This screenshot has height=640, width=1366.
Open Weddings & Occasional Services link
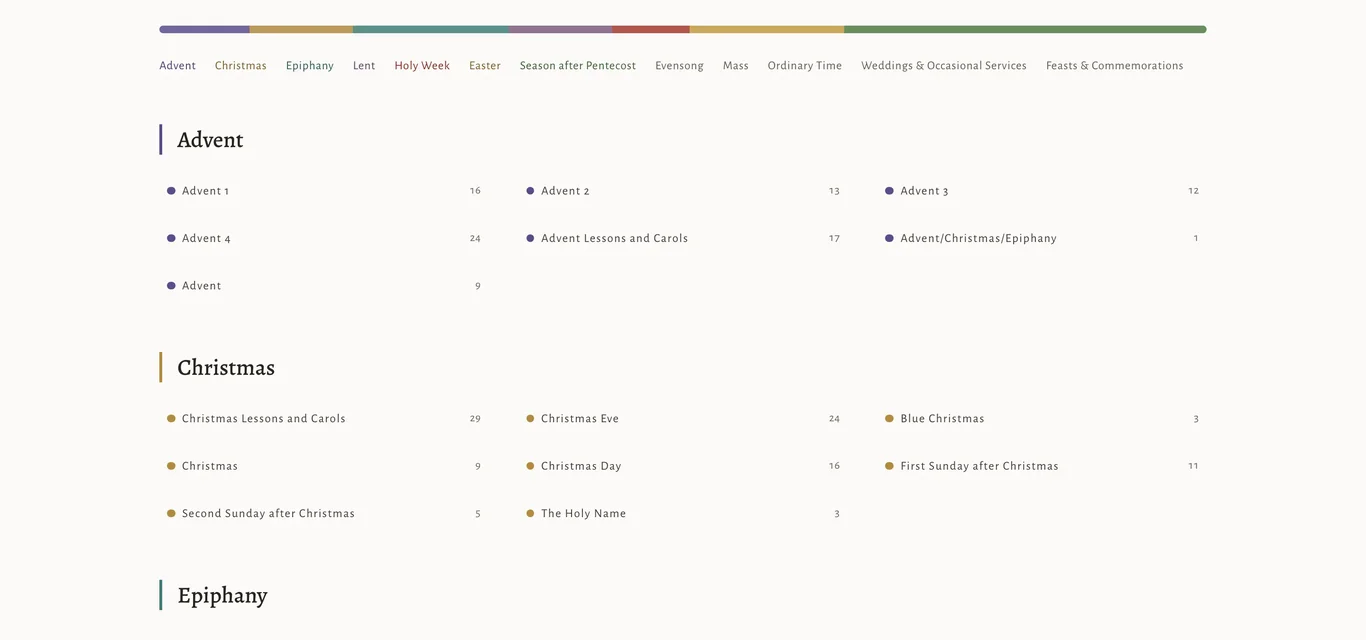[944, 65]
